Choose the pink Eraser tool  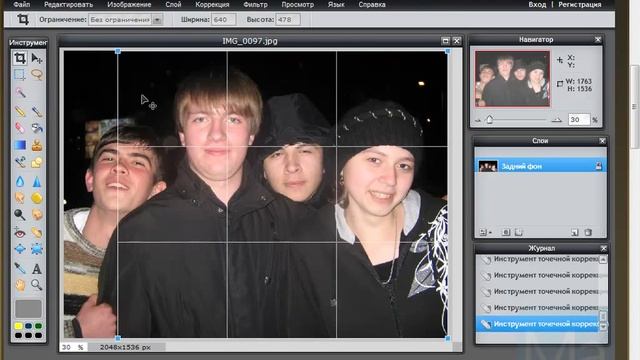[x=20, y=128]
